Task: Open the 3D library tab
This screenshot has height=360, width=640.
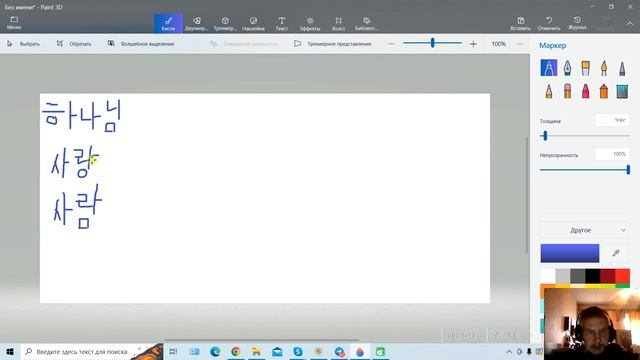Action: [x=366, y=24]
